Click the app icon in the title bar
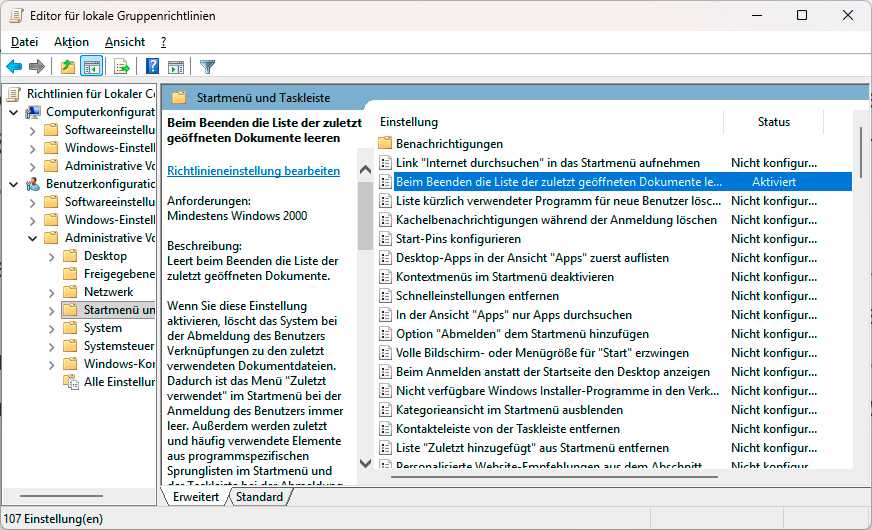 16,16
